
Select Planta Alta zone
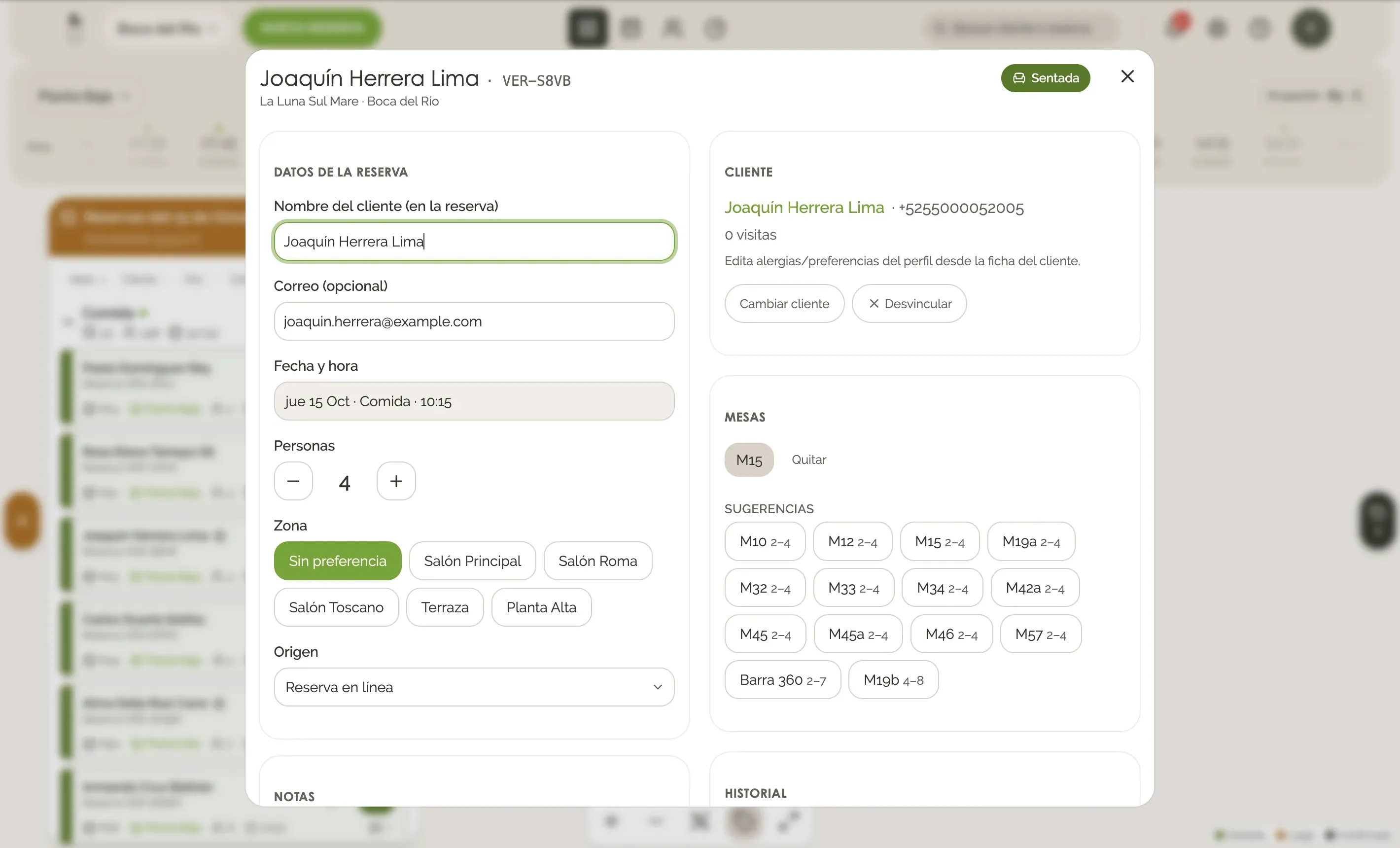click(x=541, y=607)
